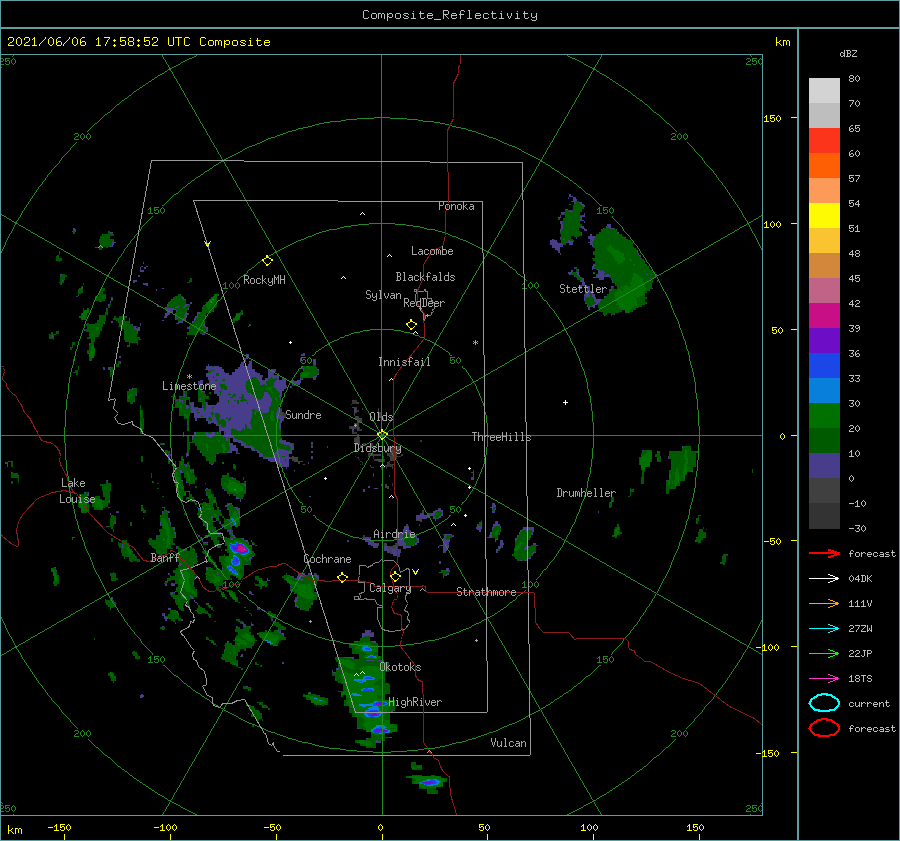Click the cyan current ellipse legend icon
Viewport: 900px width, 841px height.
pyautogui.click(x=824, y=703)
